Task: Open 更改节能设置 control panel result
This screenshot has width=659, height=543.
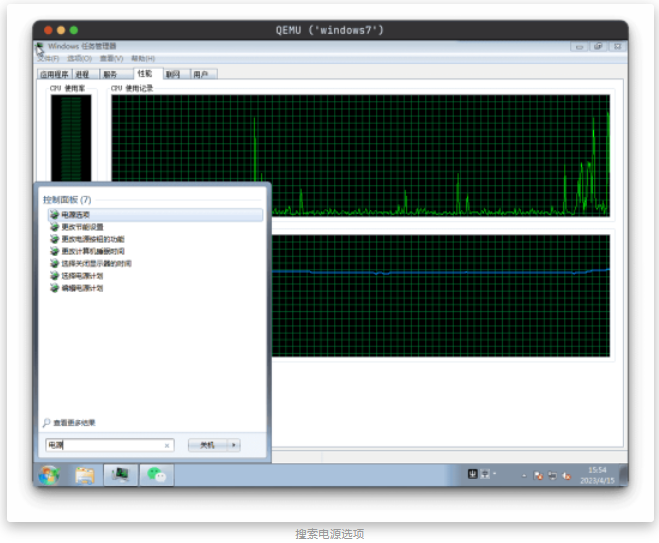Action: [82, 227]
